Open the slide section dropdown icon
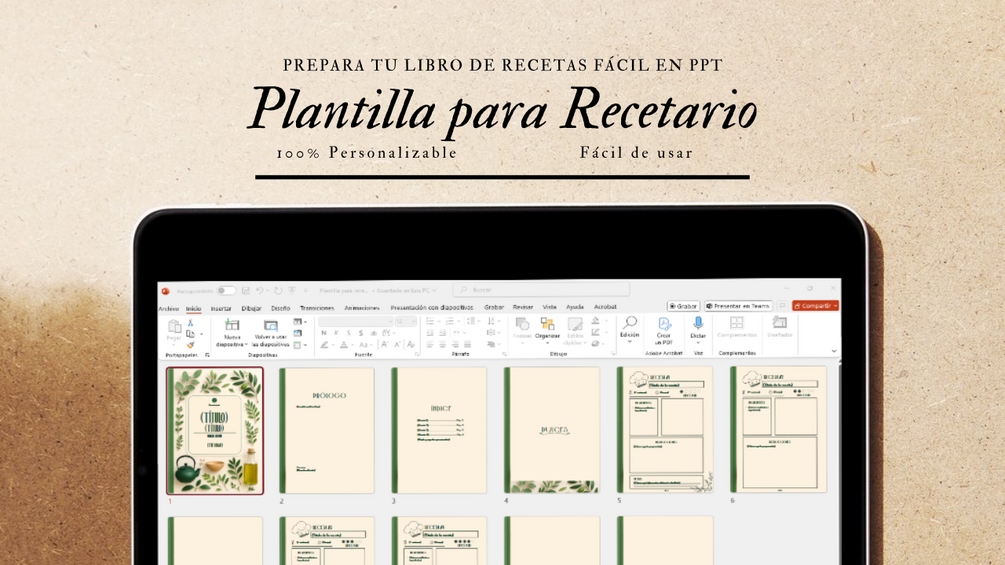 pyautogui.click(x=299, y=345)
